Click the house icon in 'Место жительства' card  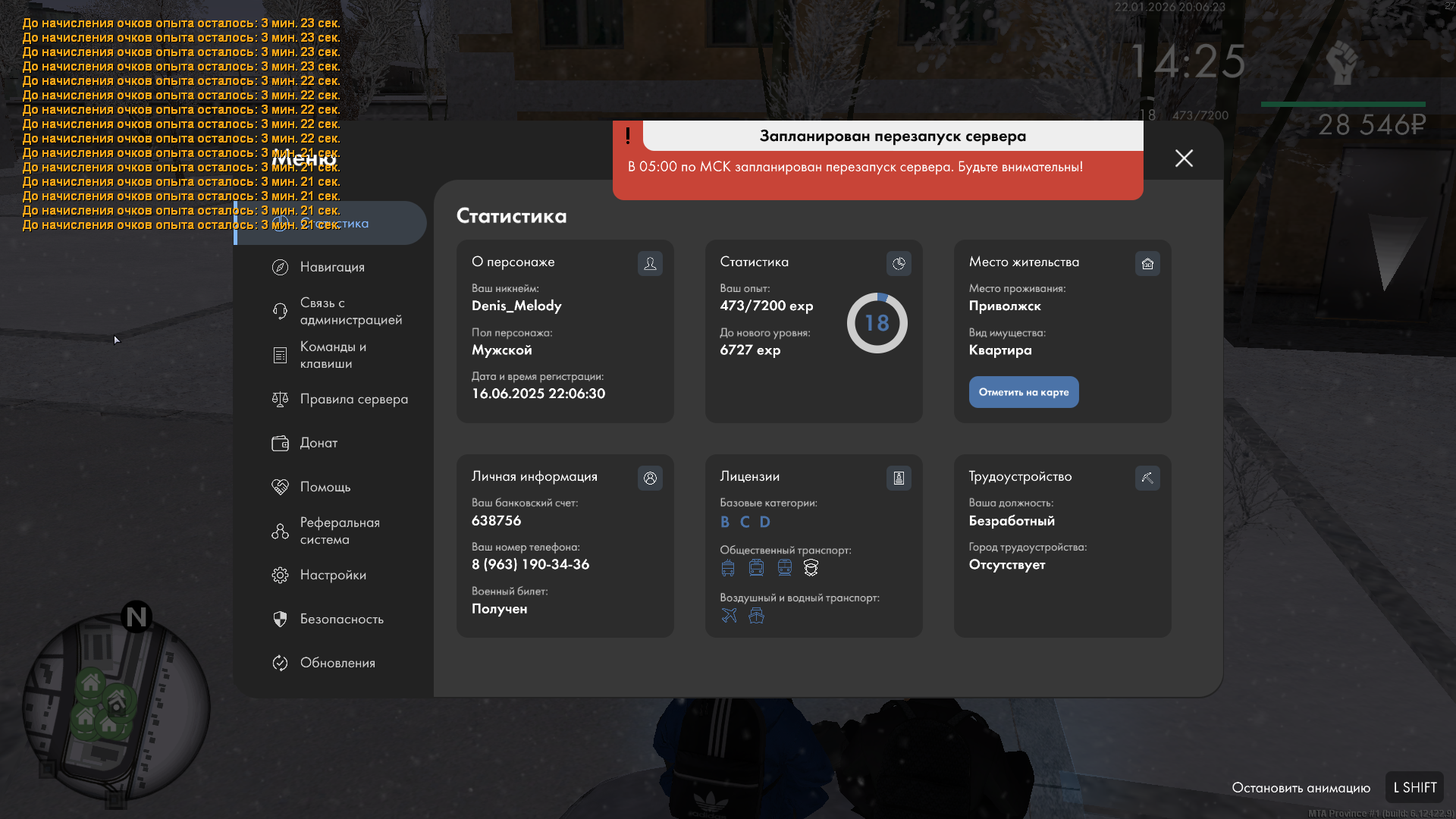[x=1147, y=263]
